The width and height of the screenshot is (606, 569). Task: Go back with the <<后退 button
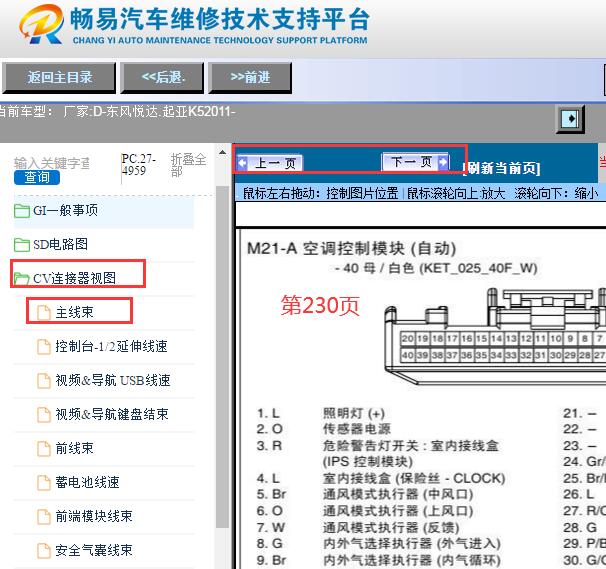click(162, 78)
